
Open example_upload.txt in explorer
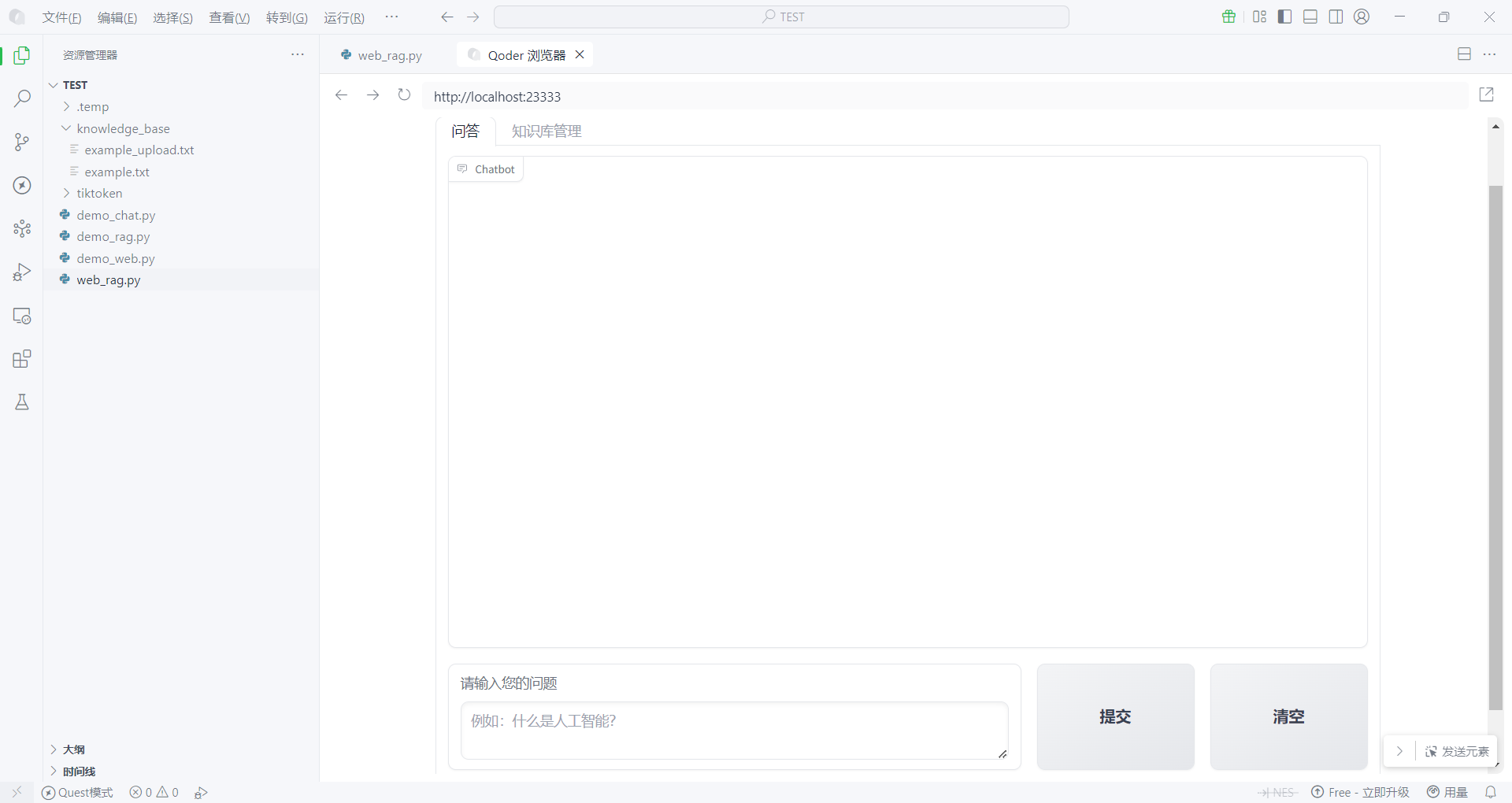pyautogui.click(x=139, y=150)
